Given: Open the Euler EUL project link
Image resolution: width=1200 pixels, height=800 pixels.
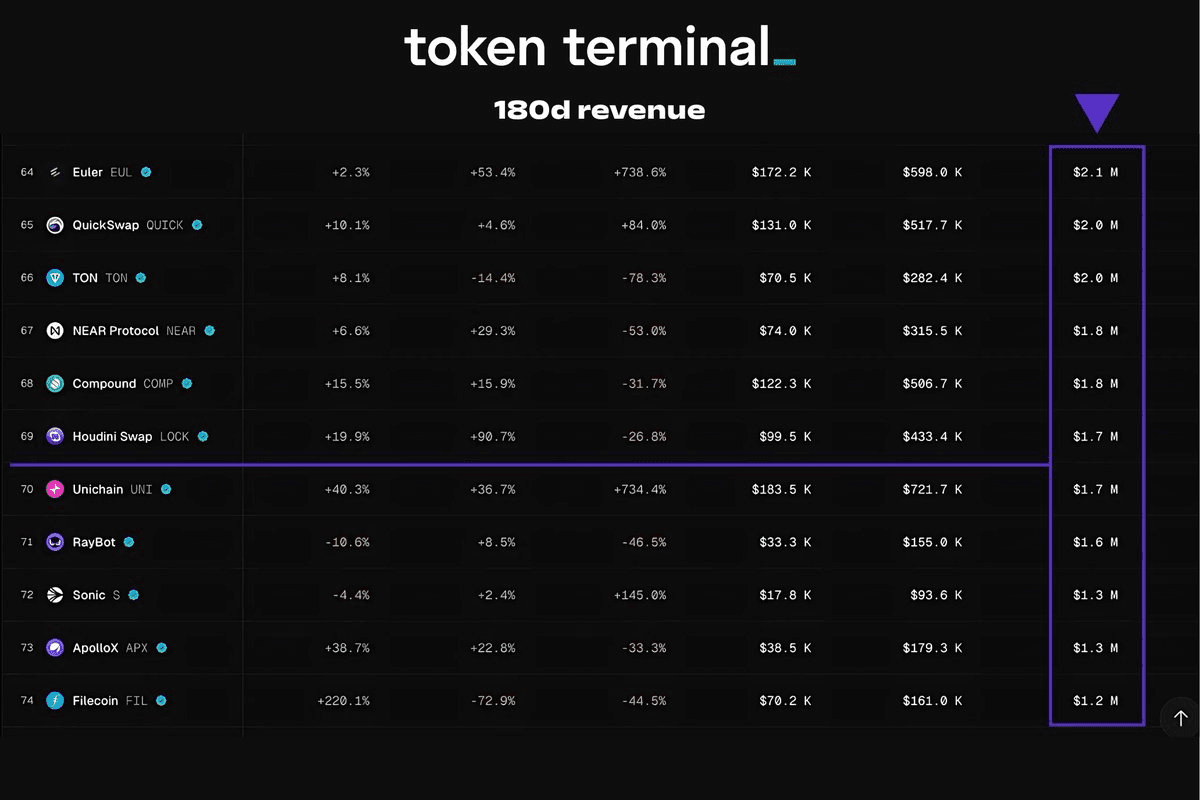Looking at the screenshot, I should 102,172.
